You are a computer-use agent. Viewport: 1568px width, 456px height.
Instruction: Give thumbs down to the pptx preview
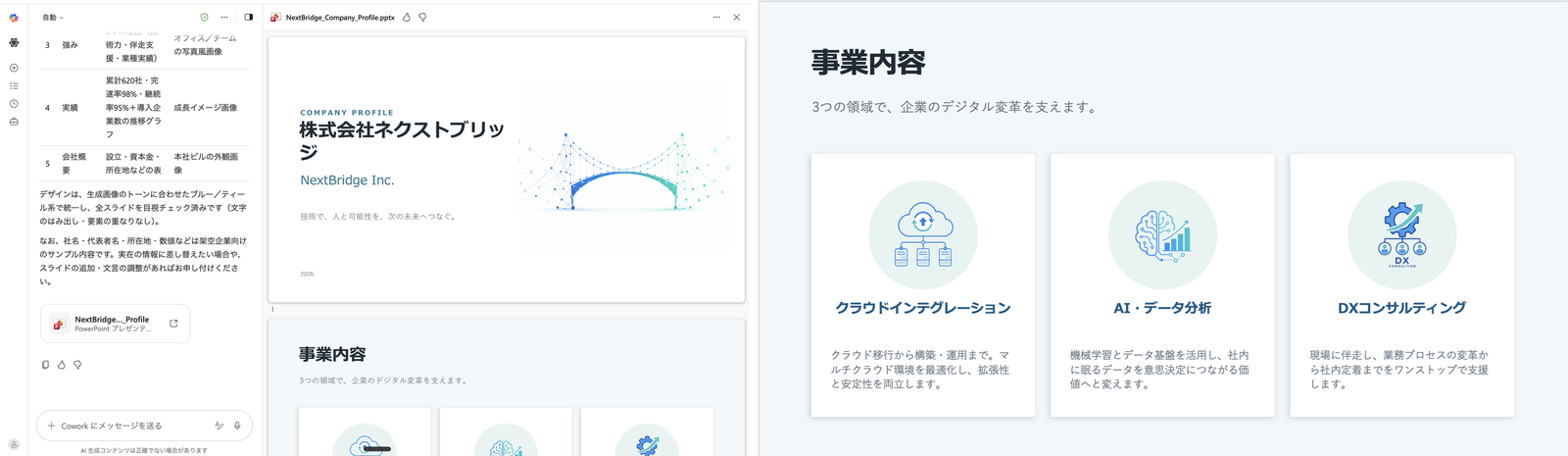pyautogui.click(x=422, y=18)
